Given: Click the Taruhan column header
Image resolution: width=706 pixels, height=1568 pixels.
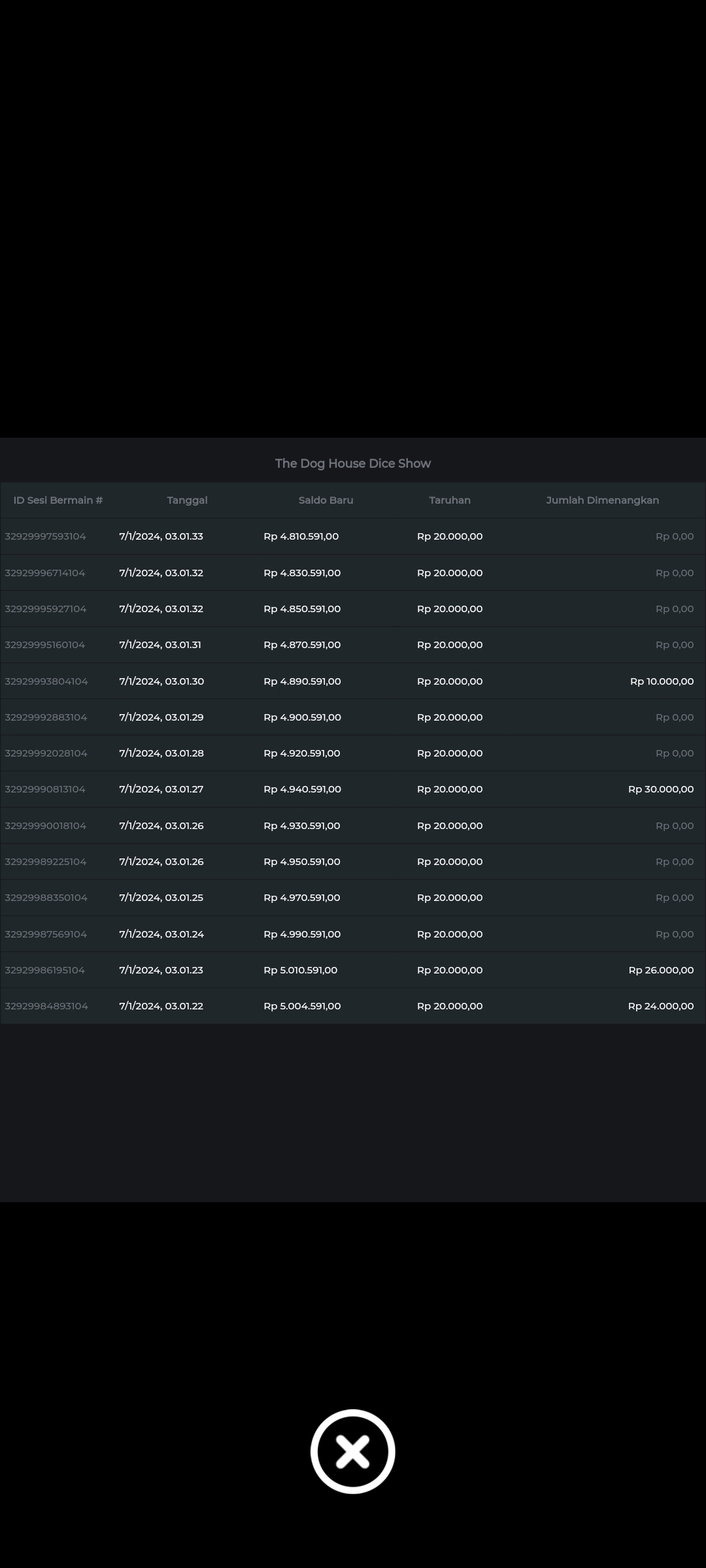Looking at the screenshot, I should pos(450,500).
